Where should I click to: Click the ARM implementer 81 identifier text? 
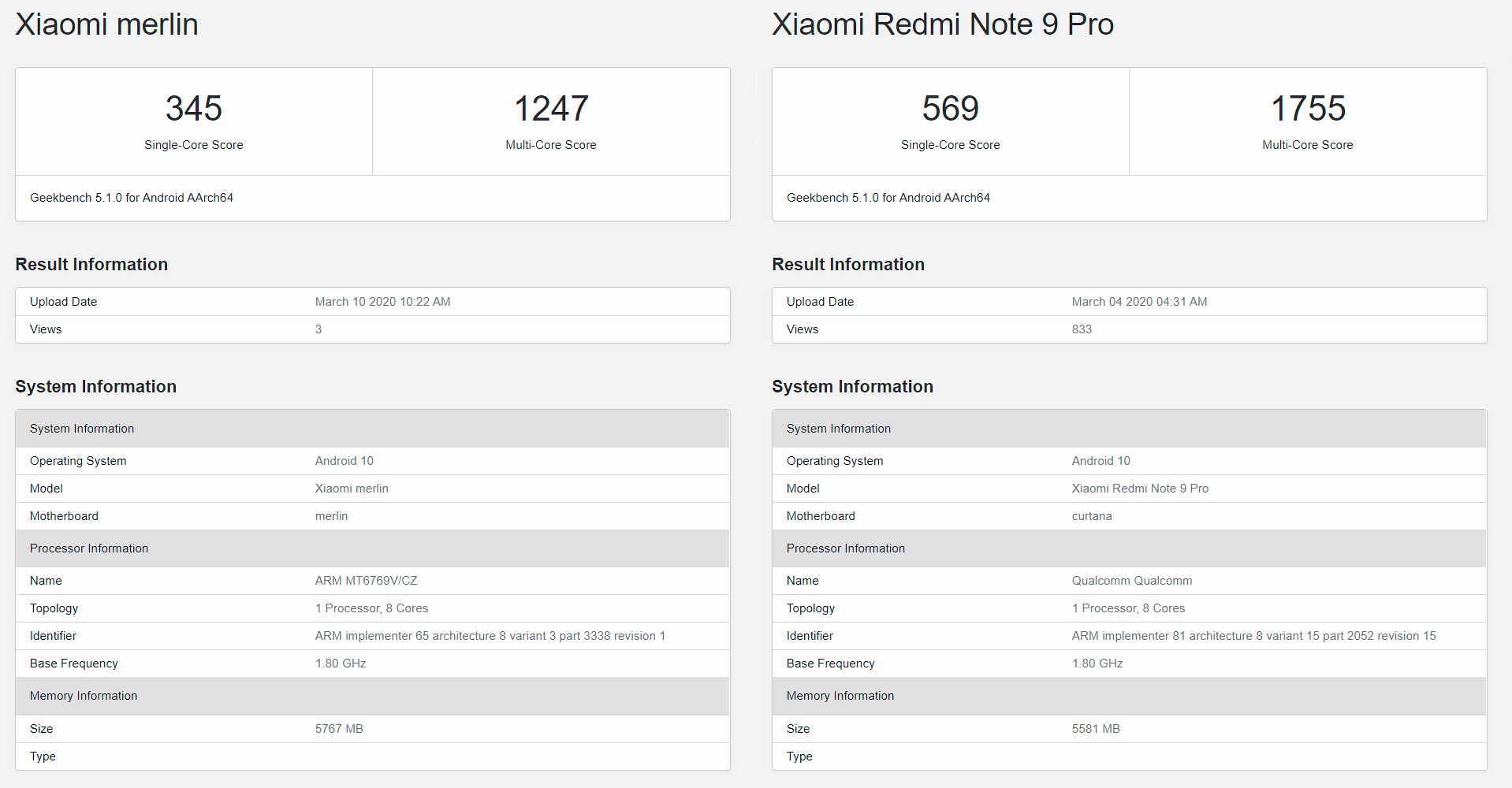tap(1253, 636)
